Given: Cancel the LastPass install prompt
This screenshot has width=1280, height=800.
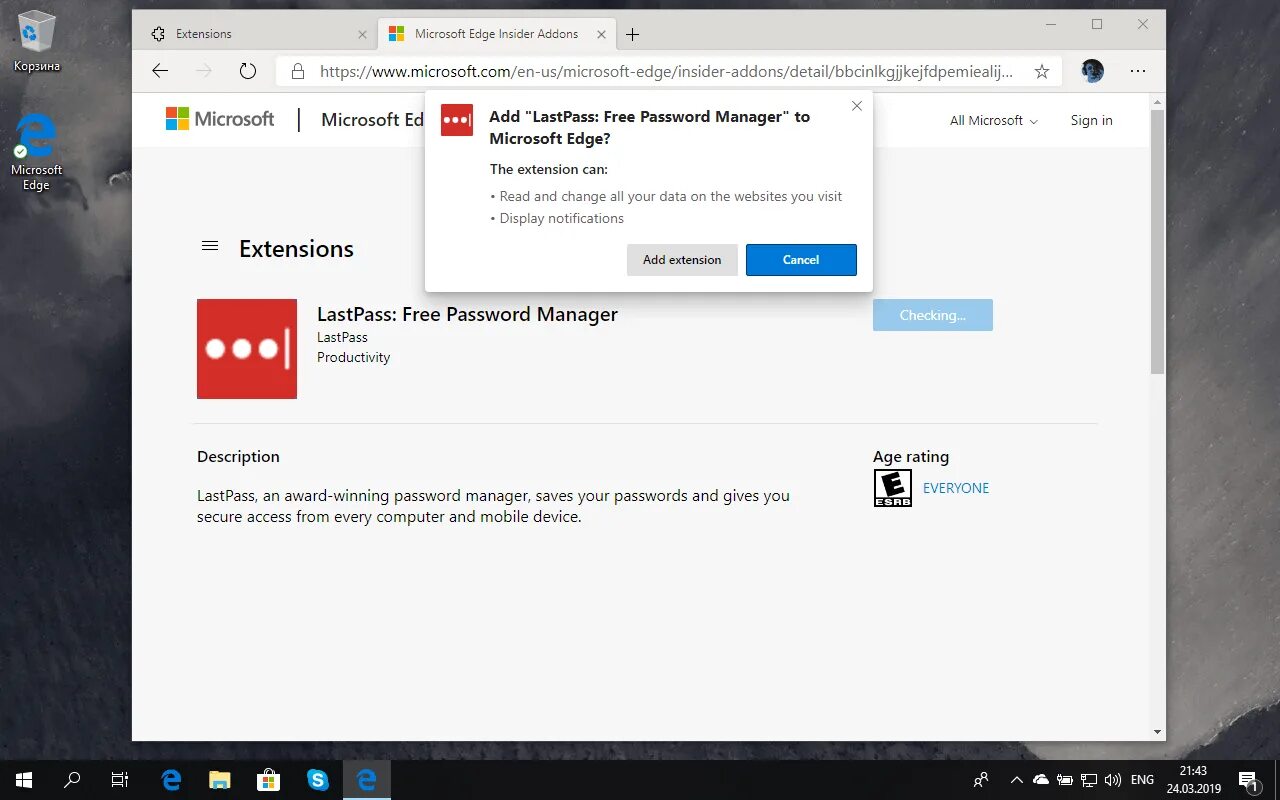Looking at the screenshot, I should pos(801,260).
